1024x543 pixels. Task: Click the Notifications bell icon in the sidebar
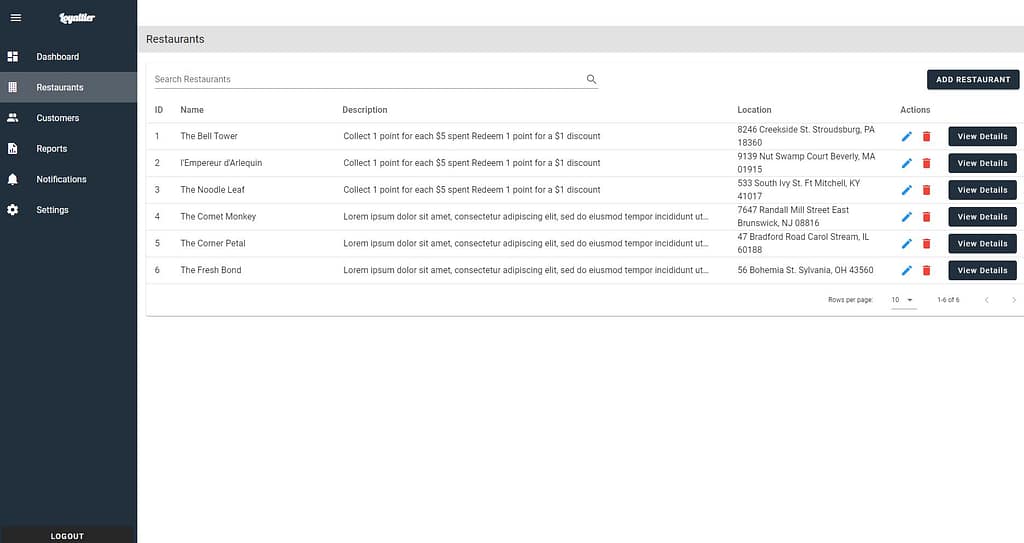click(x=13, y=179)
